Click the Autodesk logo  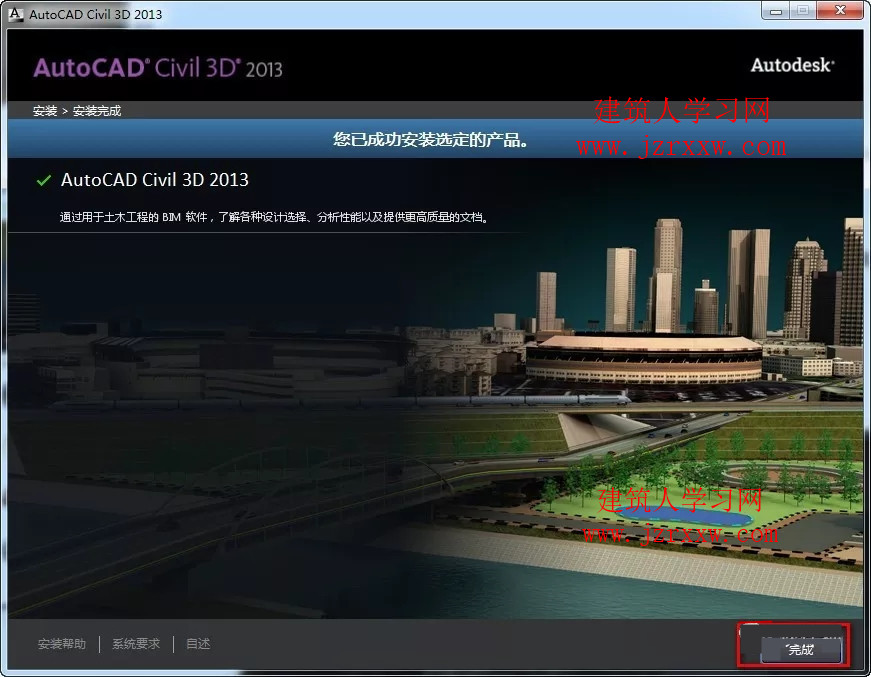pyautogui.click(x=793, y=66)
